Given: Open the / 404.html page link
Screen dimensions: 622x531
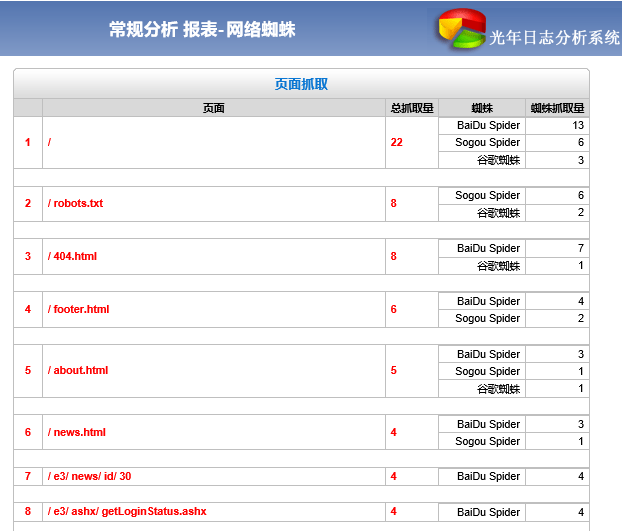Looking at the screenshot, I should pos(72,256).
